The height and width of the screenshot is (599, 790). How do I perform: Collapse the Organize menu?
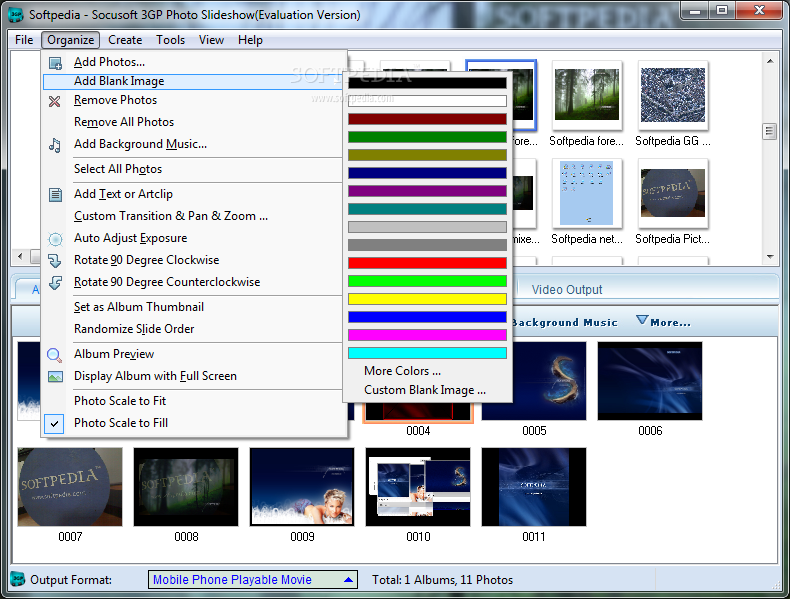point(71,40)
